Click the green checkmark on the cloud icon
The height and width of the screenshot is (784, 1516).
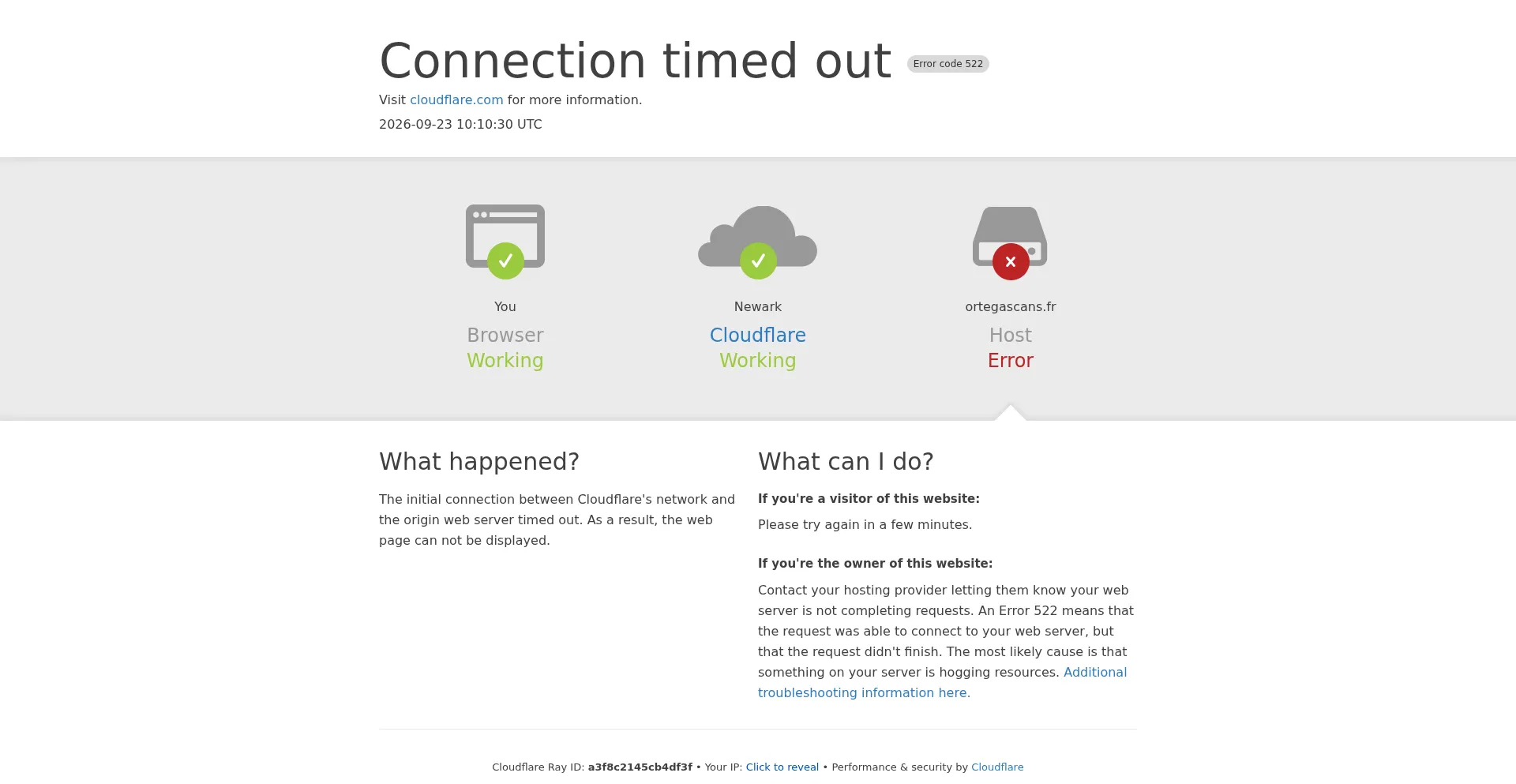pos(758,261)
